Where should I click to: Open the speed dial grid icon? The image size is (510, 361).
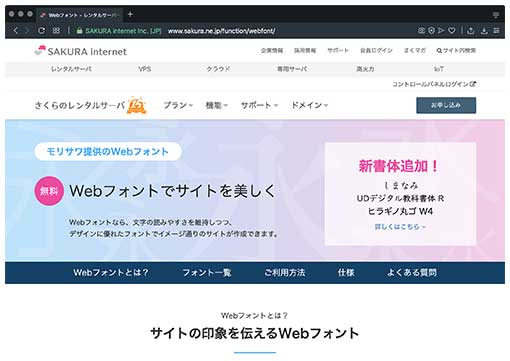[x=56, y=31]
